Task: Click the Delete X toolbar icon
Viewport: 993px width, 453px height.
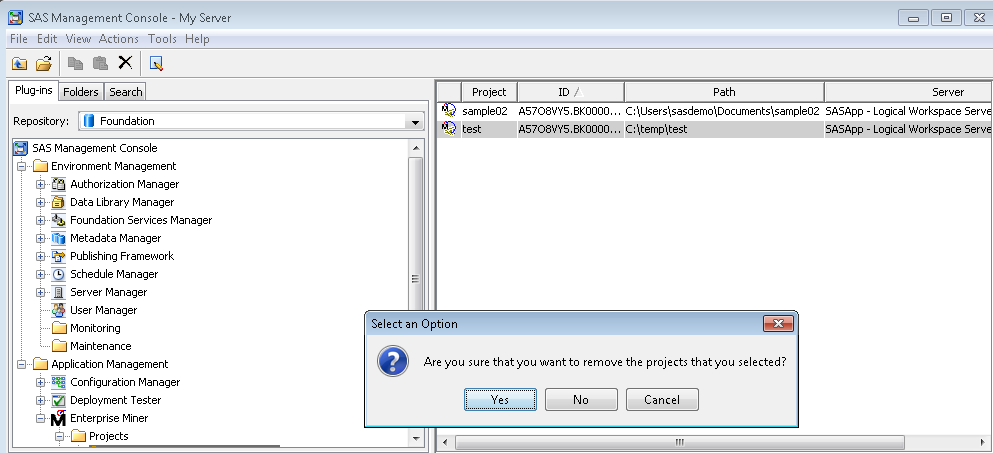Action: point(125,63)
